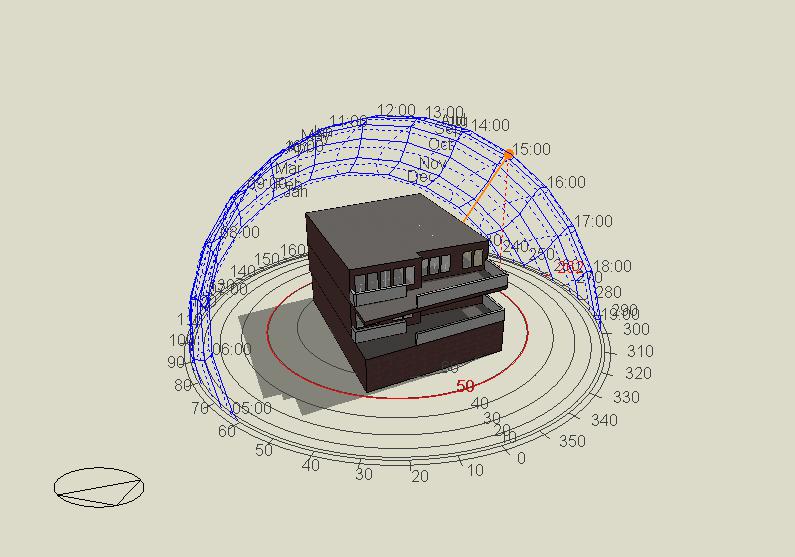Click the "240" azimuth label
Screen dimensions: 795x557
pyautogui.click(x=516, y=246)
